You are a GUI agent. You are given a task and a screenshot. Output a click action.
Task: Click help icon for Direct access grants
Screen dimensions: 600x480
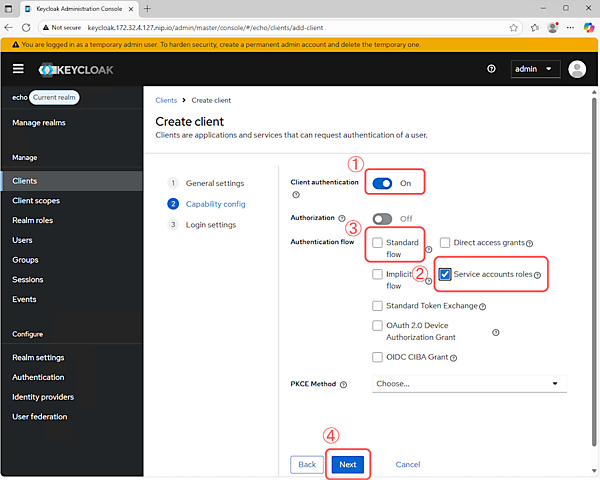coord(530,243)
